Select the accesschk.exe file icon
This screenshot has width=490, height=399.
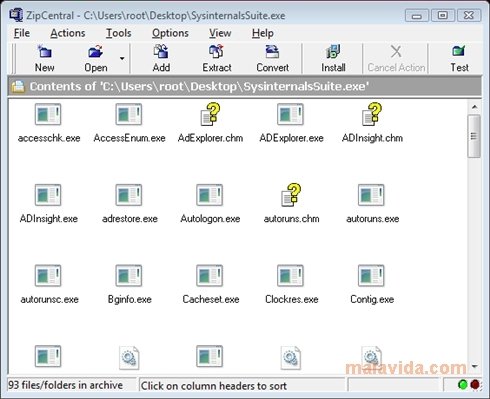(48, 114)
